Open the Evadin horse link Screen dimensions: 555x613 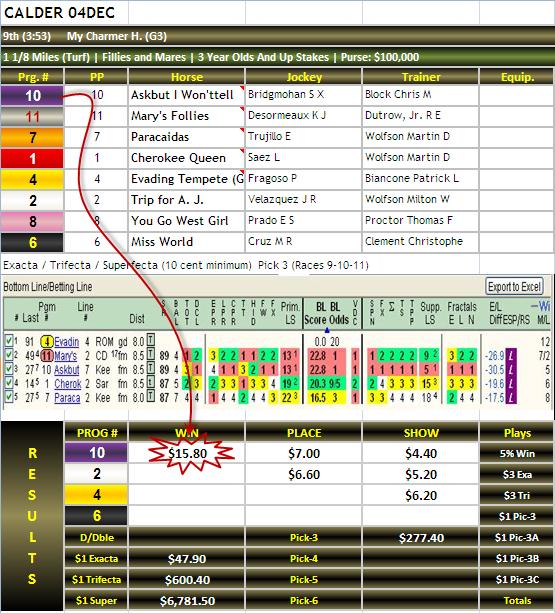pyautogui.click(x=66, y=342)
